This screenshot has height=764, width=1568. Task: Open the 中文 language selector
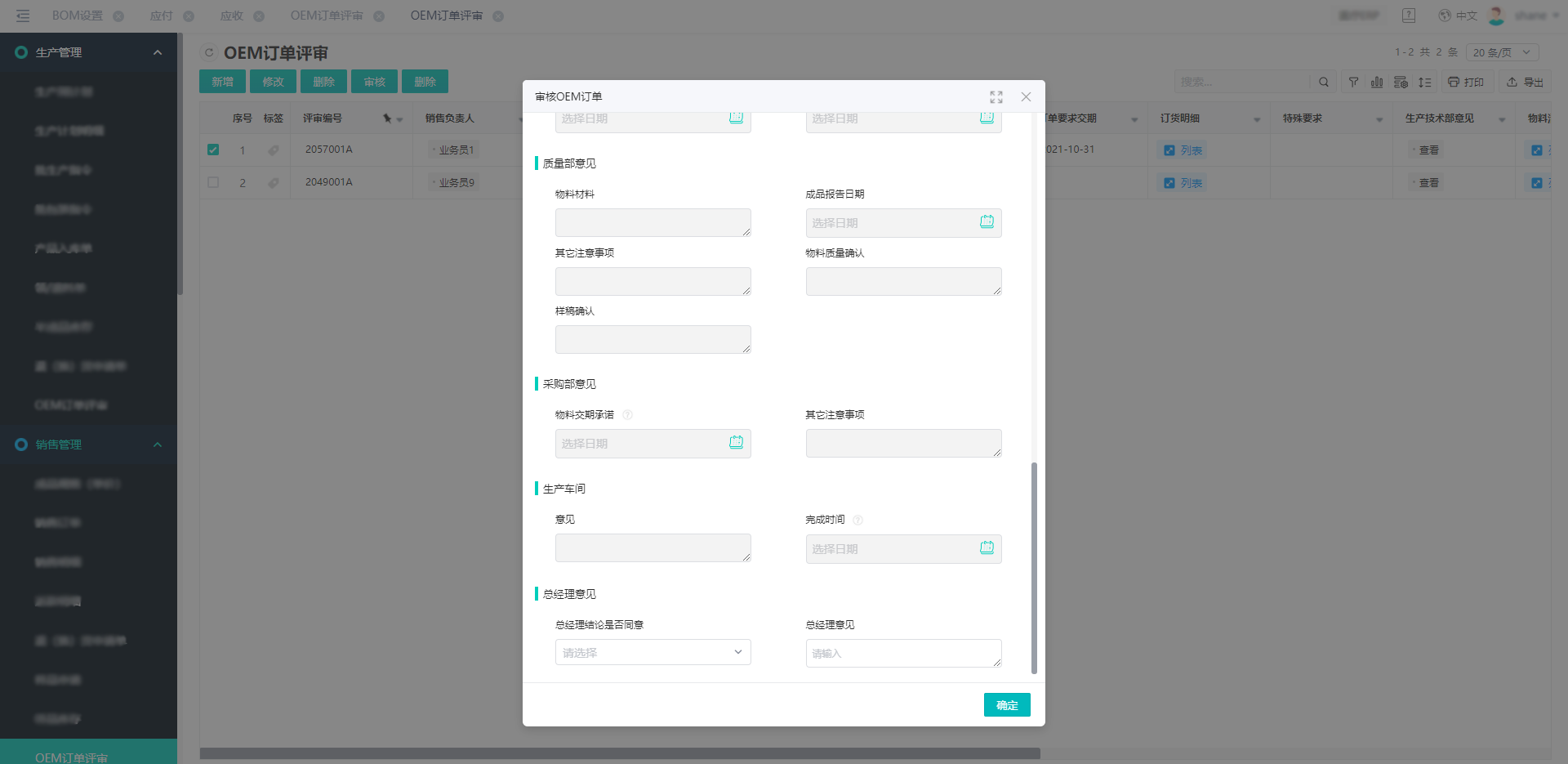(1459, 16)
